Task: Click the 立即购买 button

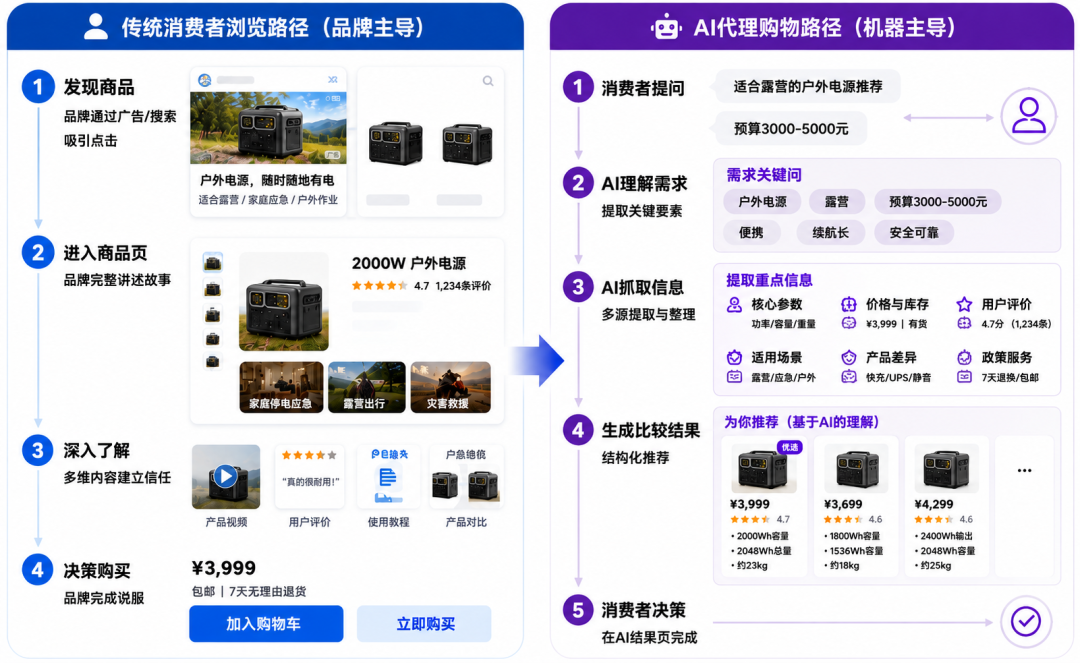Action: click(x=424, y=624)
